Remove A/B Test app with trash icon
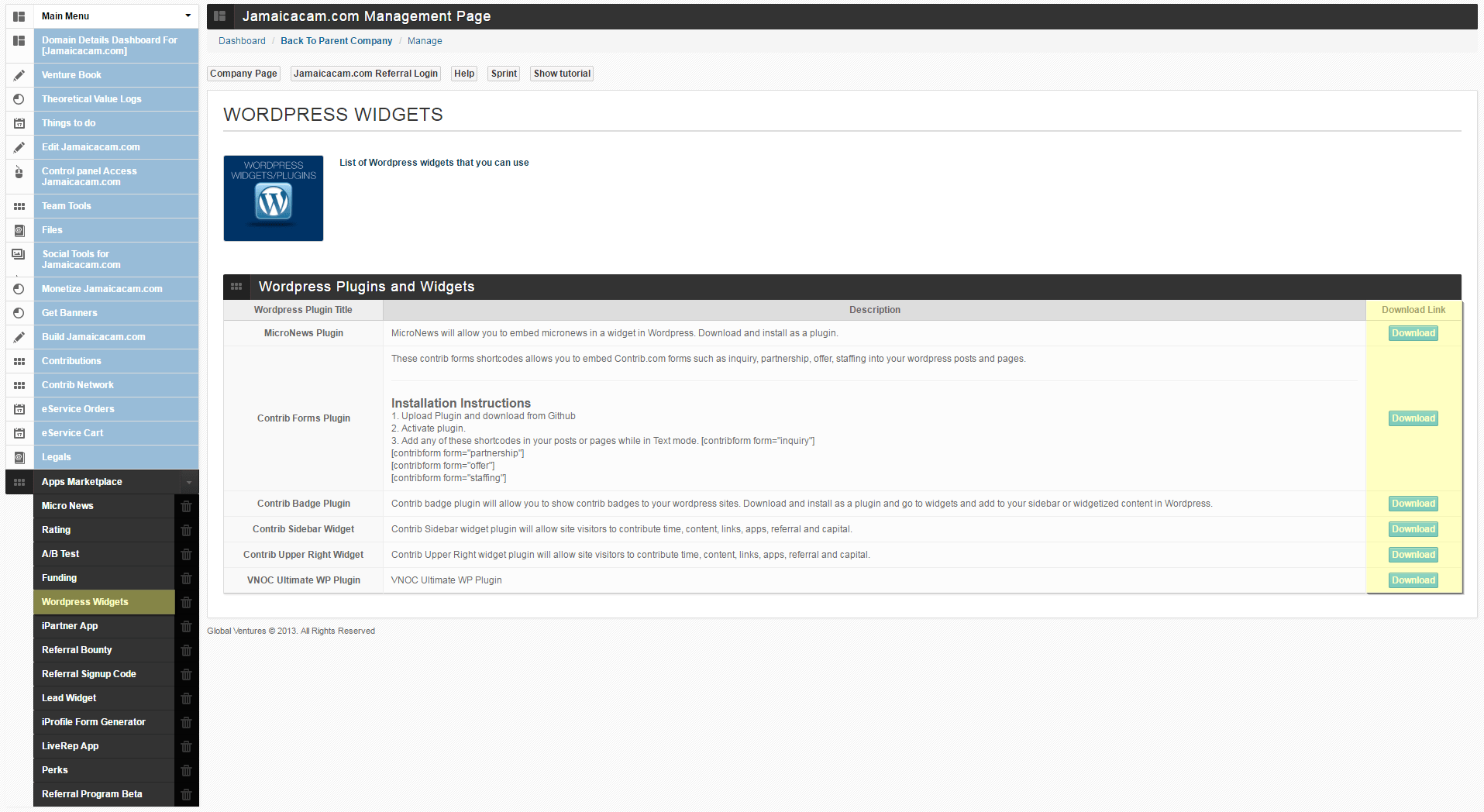Screen dimensions: 1484x812 (x=186, y=554)
